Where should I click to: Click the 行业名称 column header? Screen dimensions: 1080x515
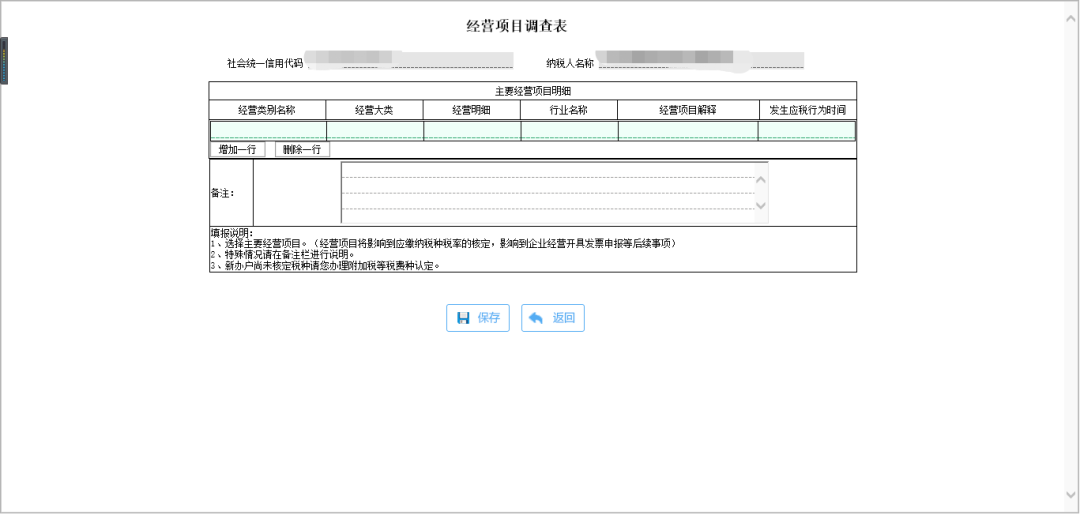tap(569, 110)
